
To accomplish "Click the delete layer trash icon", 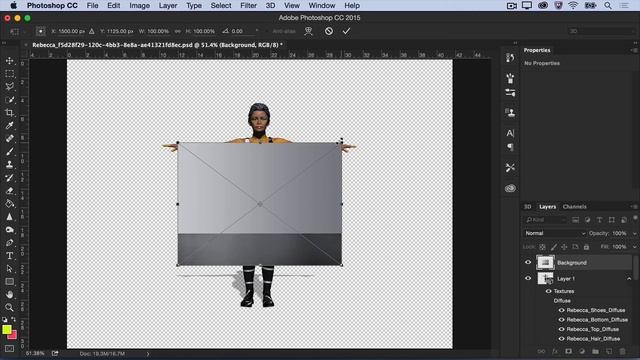I will click(x=622, y=351).
